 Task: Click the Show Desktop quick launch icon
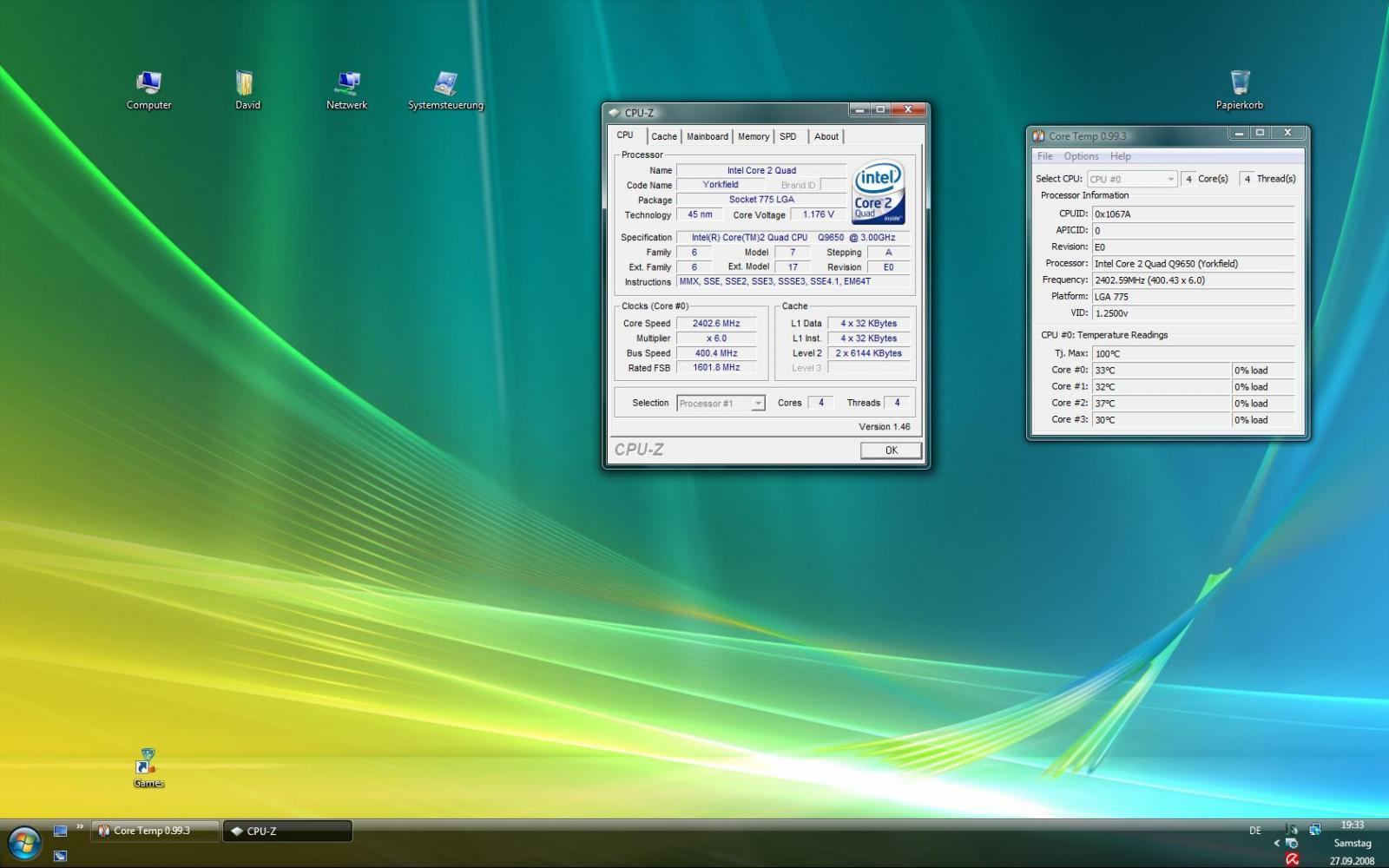[x=60, y=831]
